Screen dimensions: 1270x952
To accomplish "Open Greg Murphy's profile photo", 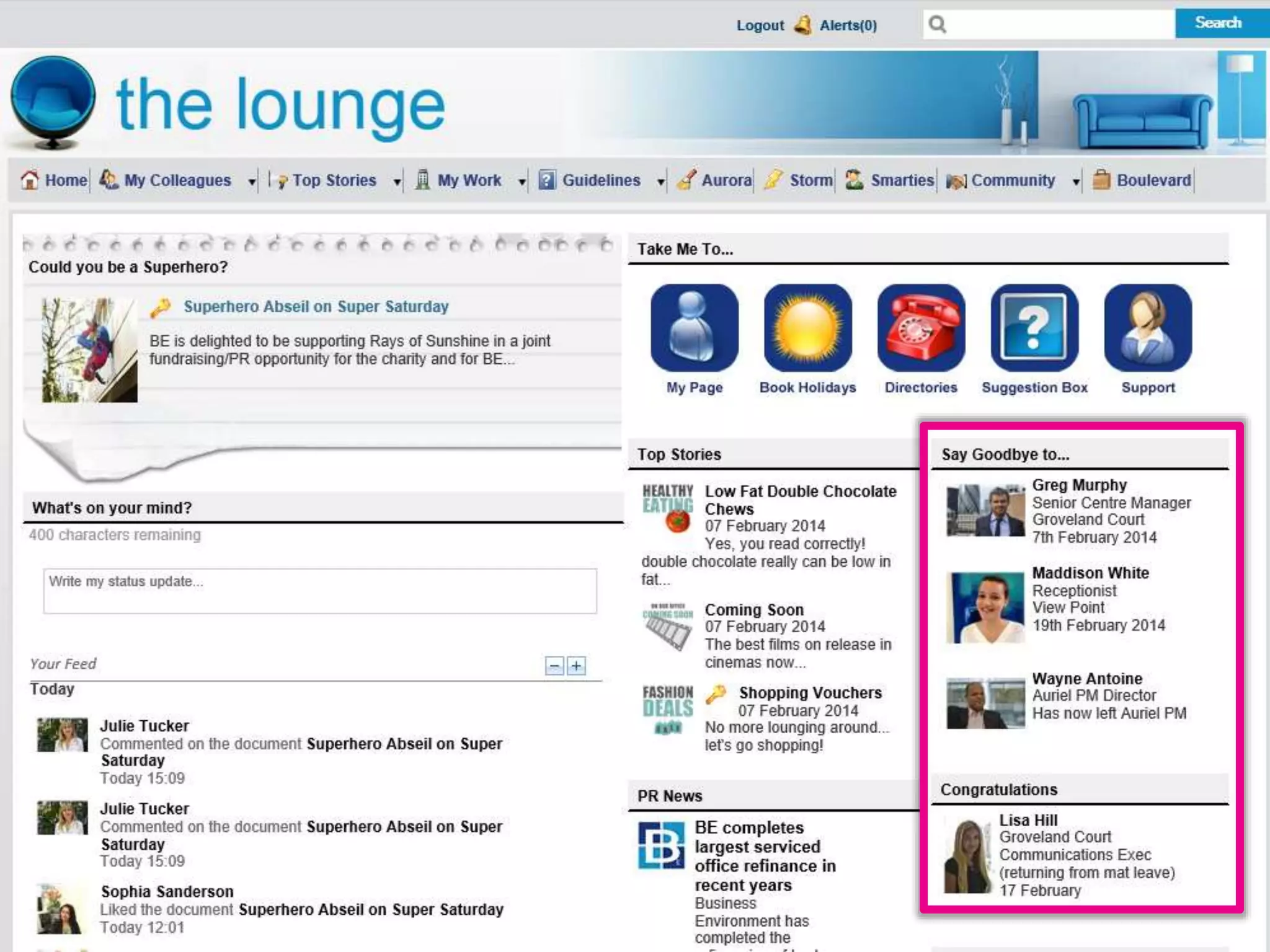I will pyautogui.click(x=985, y=511).
